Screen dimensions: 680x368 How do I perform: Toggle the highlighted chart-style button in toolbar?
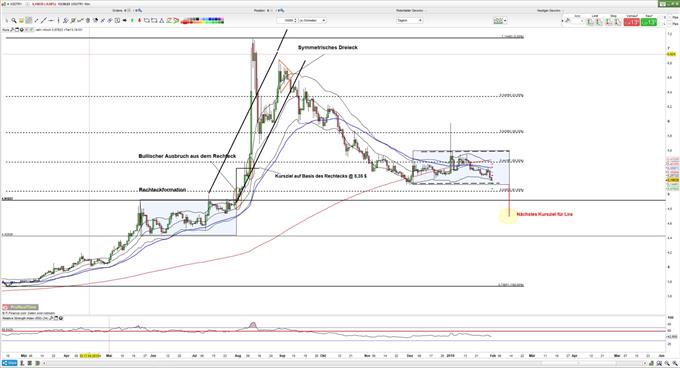click(29, 20)
